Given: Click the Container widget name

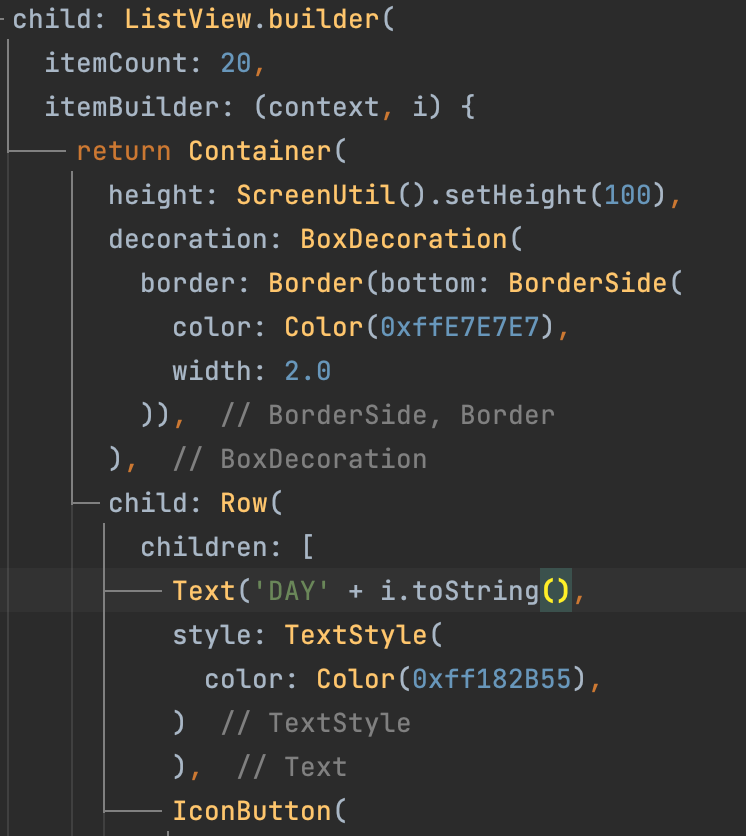Looking at the screenshot, I should point(260,151).
